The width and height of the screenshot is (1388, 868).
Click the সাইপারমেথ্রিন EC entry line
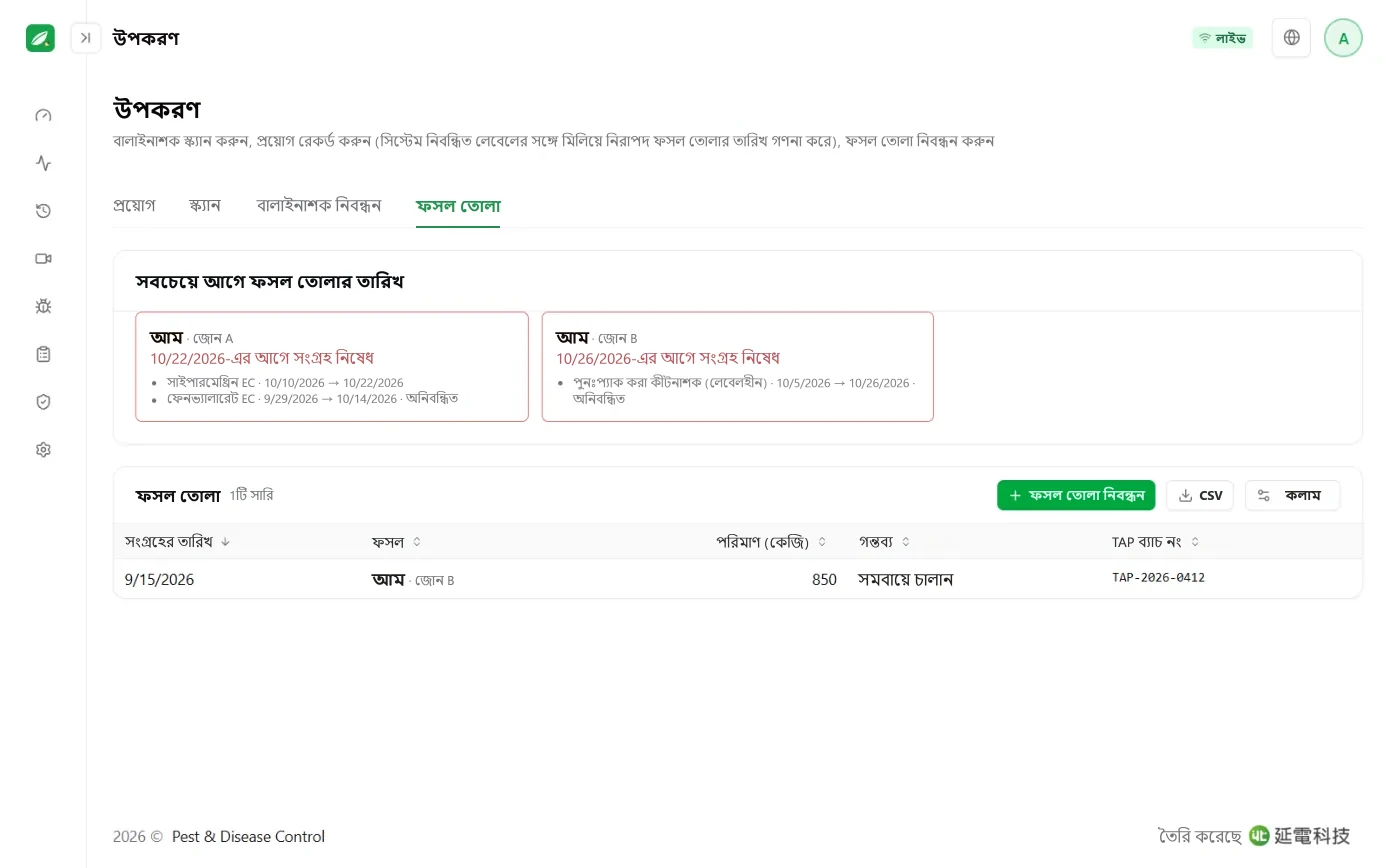click(x=285, y=383)
